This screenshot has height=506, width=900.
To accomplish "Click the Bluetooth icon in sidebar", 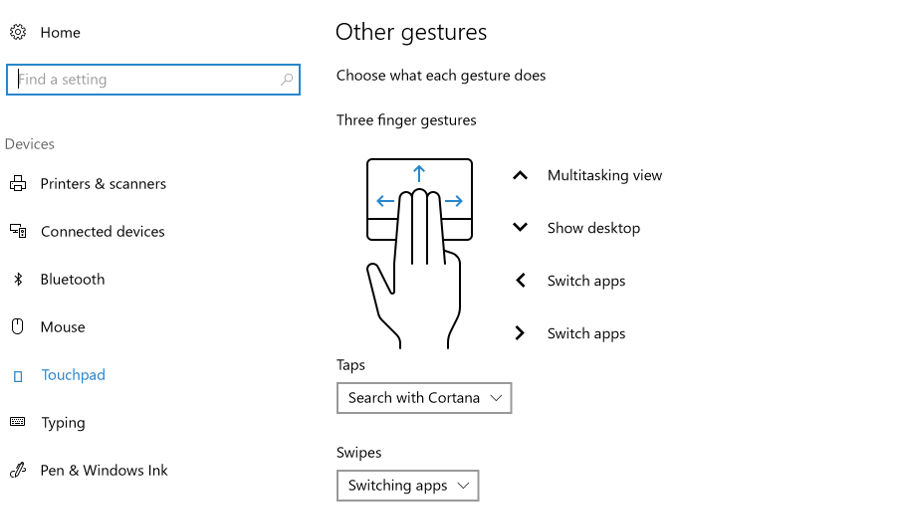I will click(x=18, y=279).
